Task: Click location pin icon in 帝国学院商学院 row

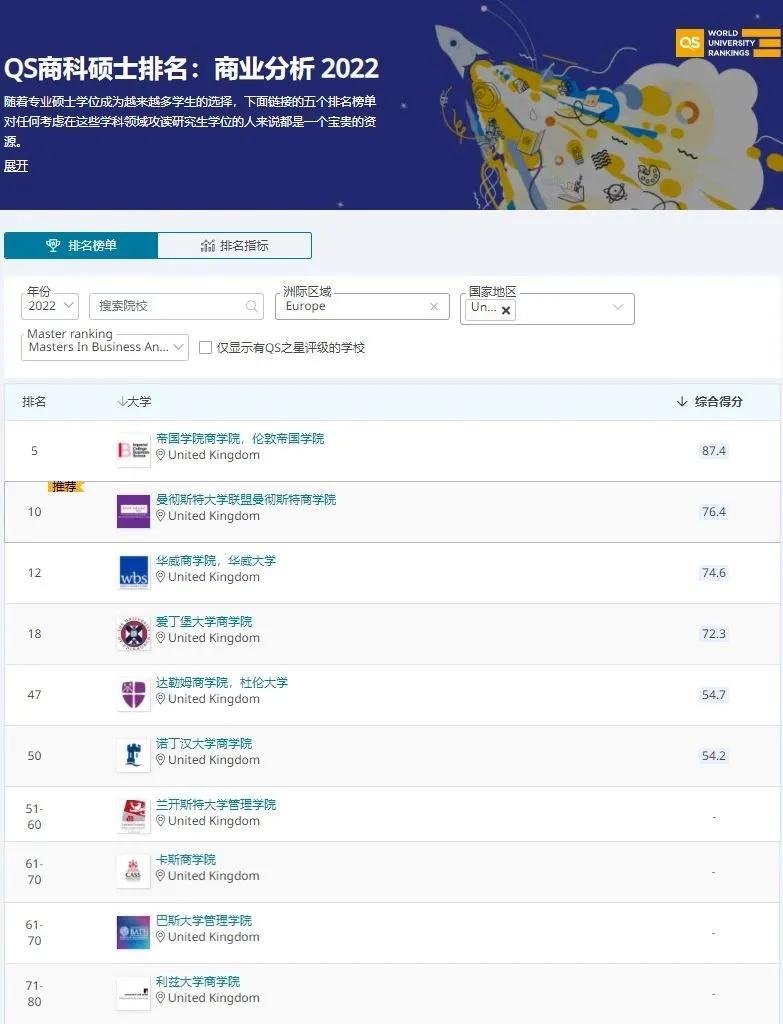Action: 161,455
